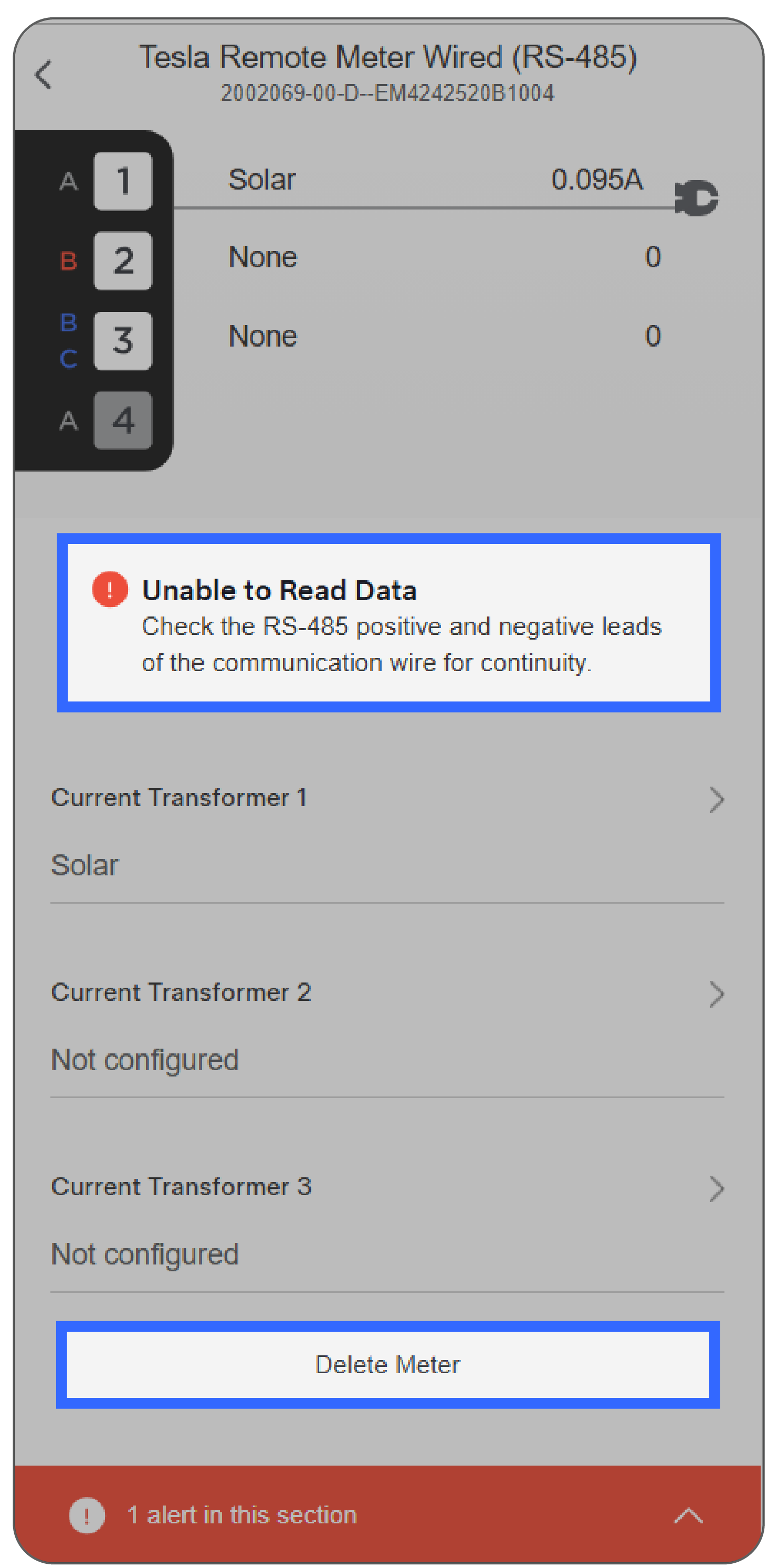Image resolution: width=778 pixels, height=1568 pixels.
Task: Select the first None reading row
Action: [x=444, y=257]
